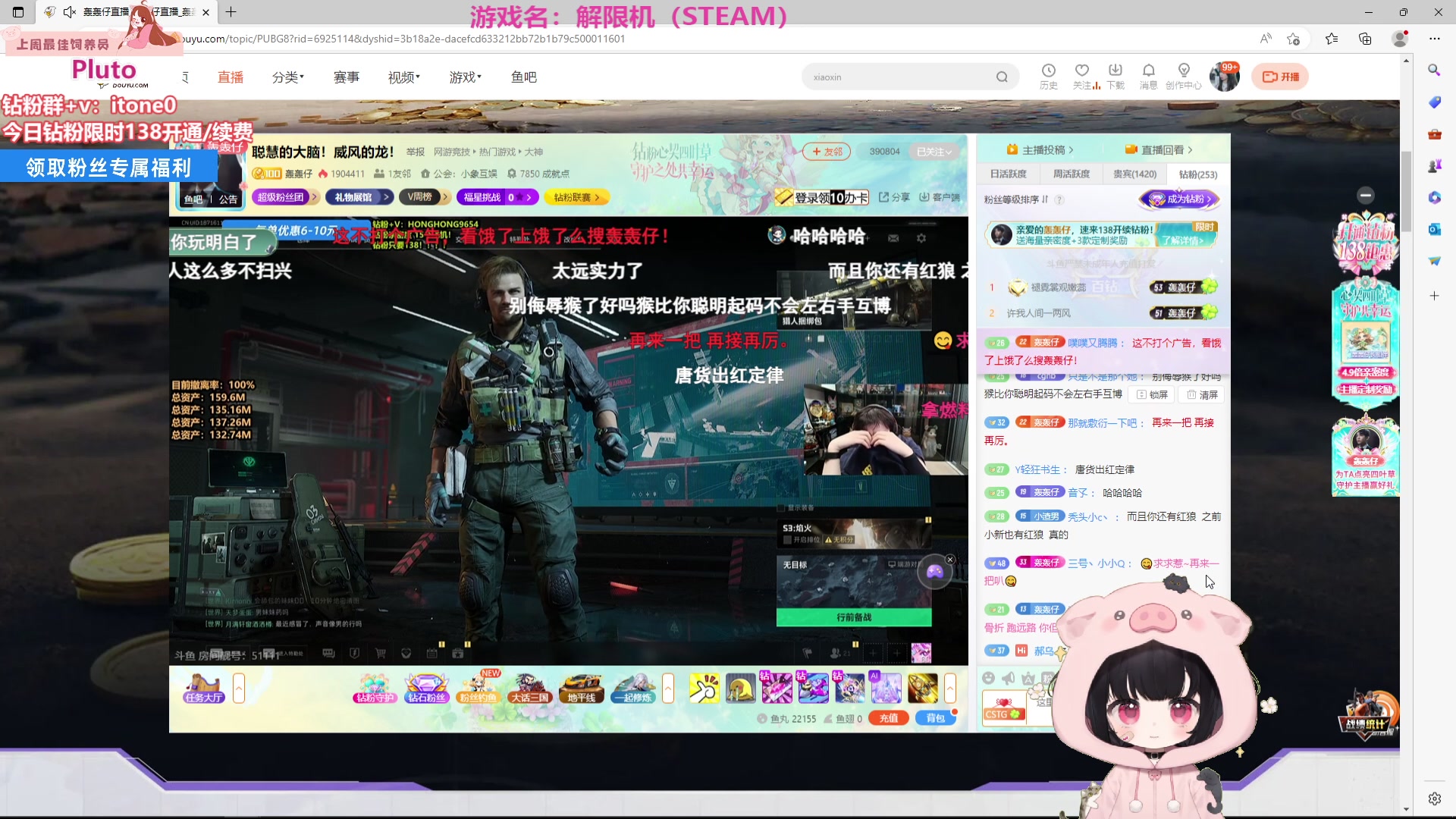Click the 成为钻粉 button

tap(1180, 199)
